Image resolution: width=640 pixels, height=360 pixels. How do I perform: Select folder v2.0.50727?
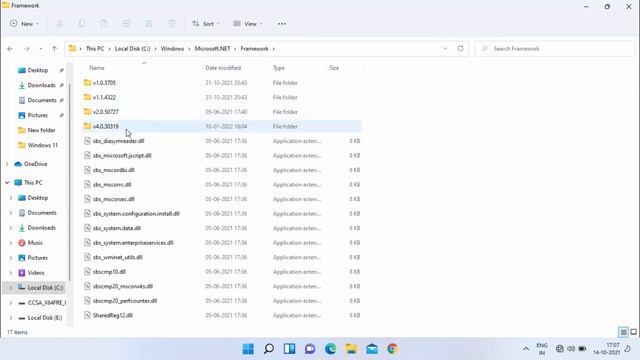pos(222,112)
